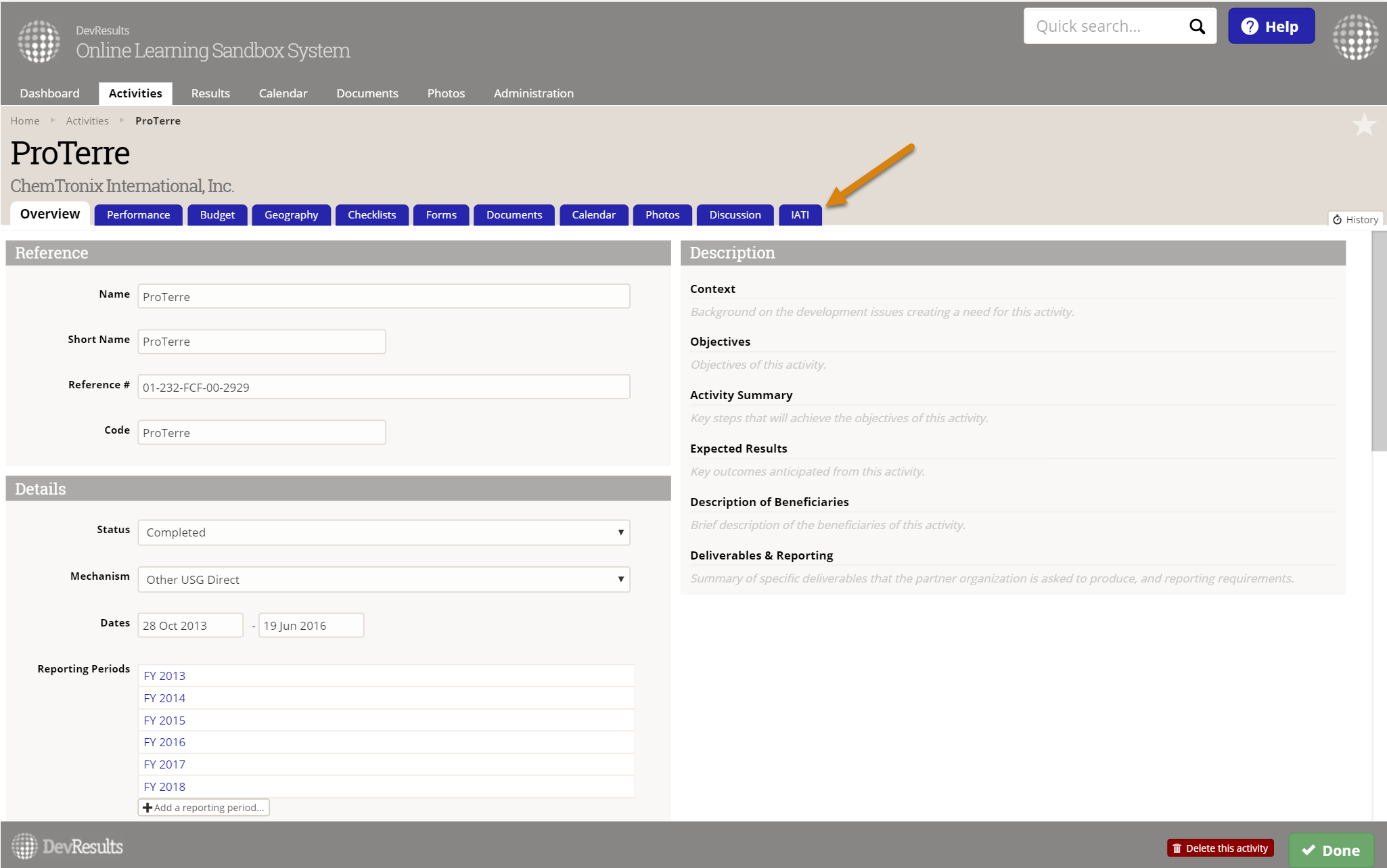Open the History clock button

1355,220
